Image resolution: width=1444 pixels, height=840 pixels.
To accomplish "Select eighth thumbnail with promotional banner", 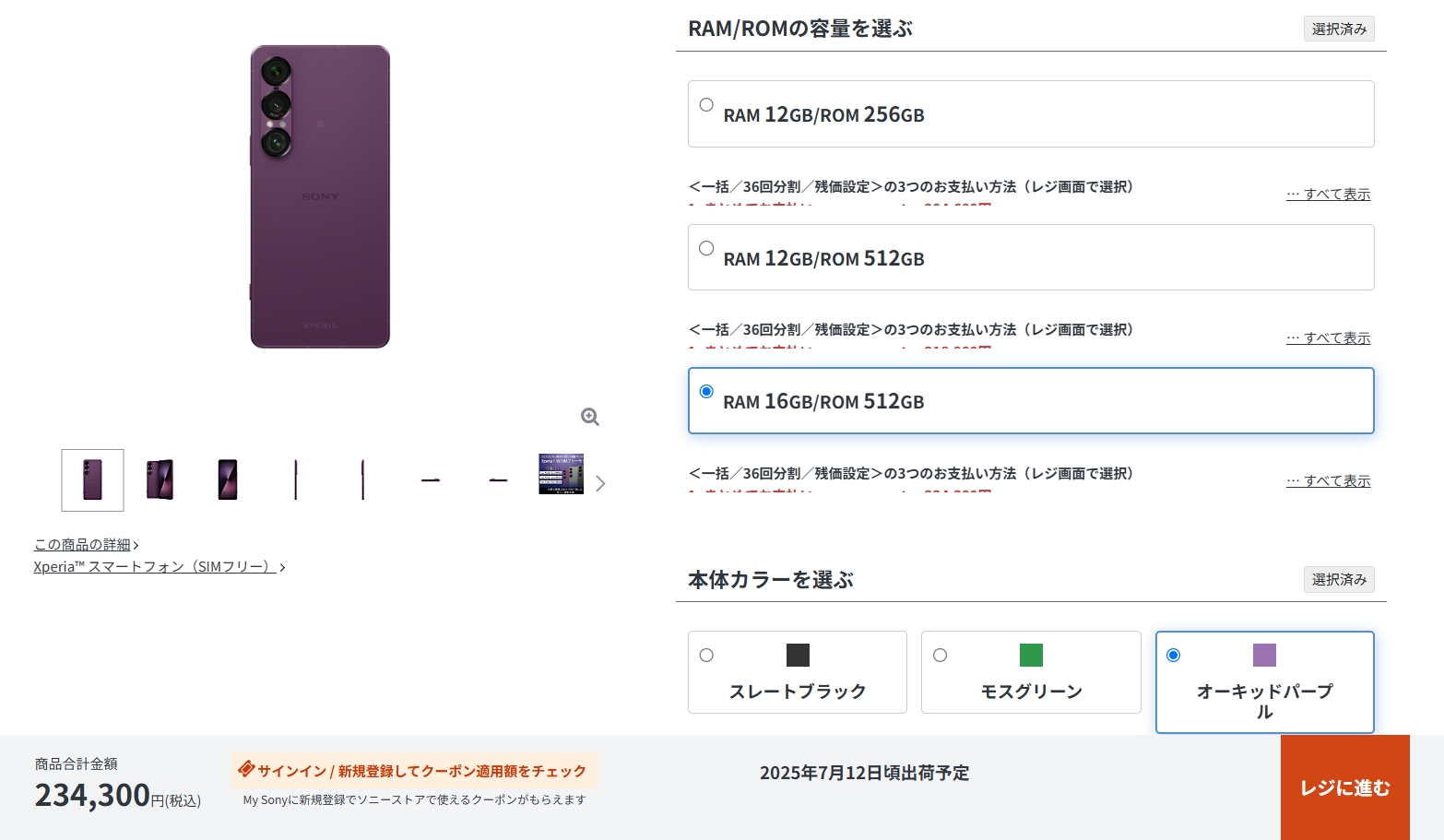I will pos(562,474).
